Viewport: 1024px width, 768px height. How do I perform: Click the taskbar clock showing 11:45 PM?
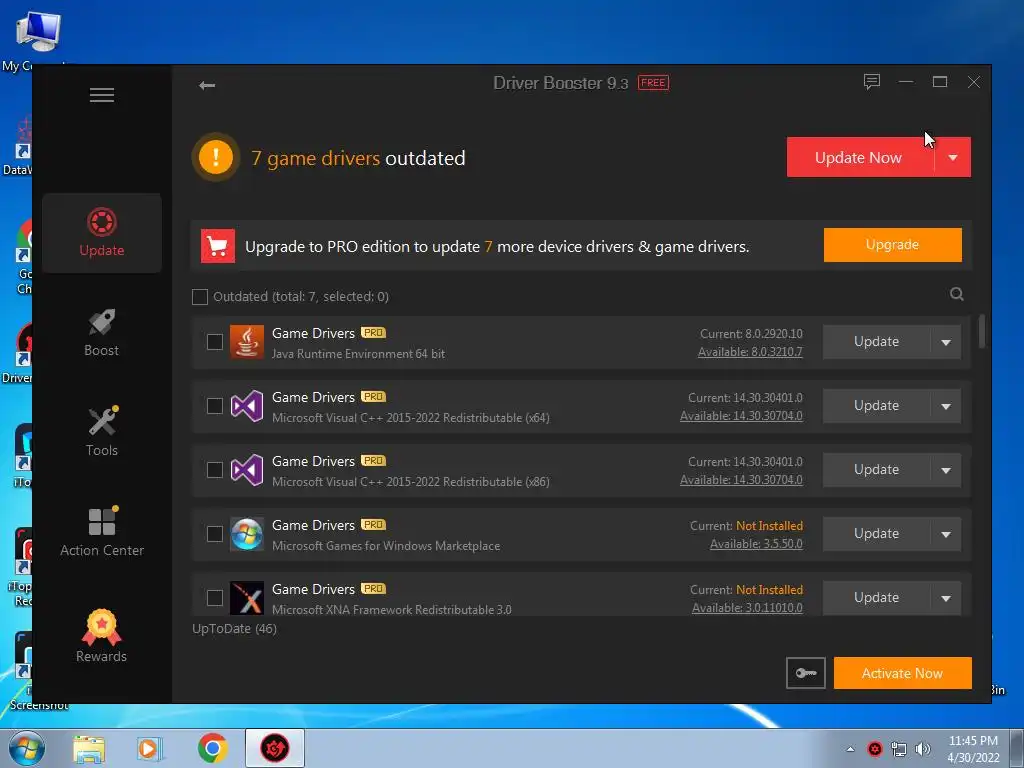[x=973, y=749]
